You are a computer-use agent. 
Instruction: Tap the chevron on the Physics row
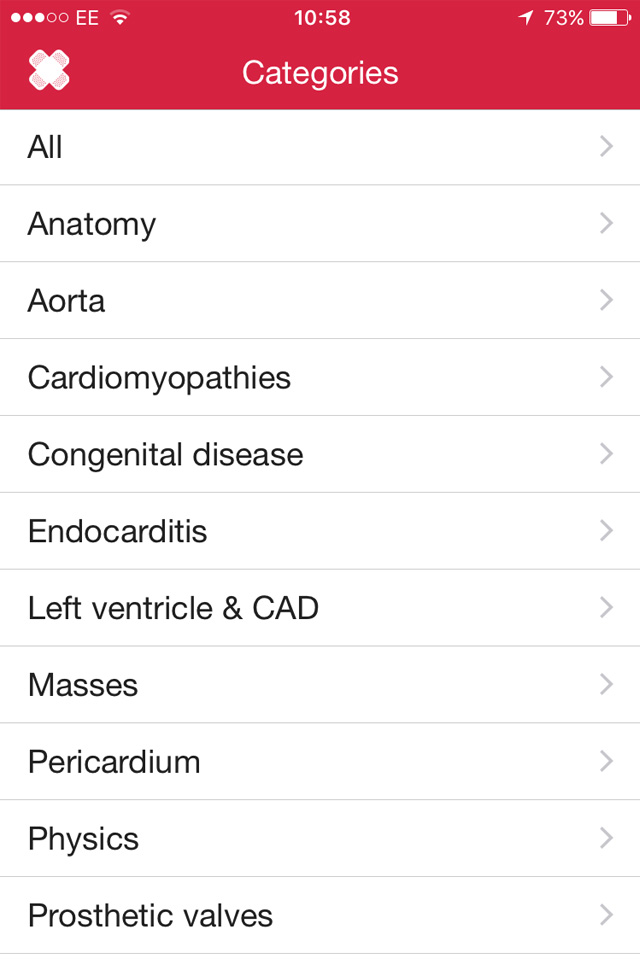pos(606,838)
